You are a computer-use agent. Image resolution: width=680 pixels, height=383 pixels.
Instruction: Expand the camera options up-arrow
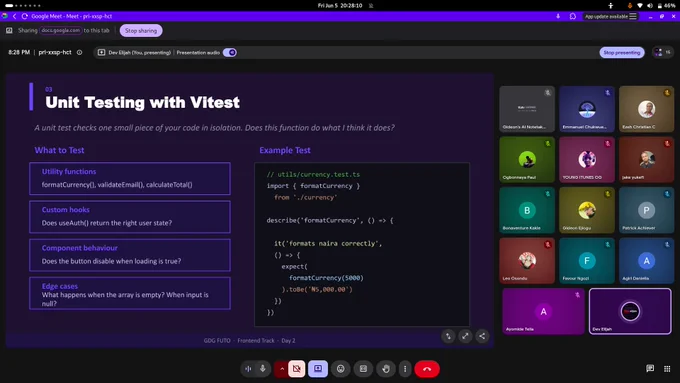click(282, 369)
